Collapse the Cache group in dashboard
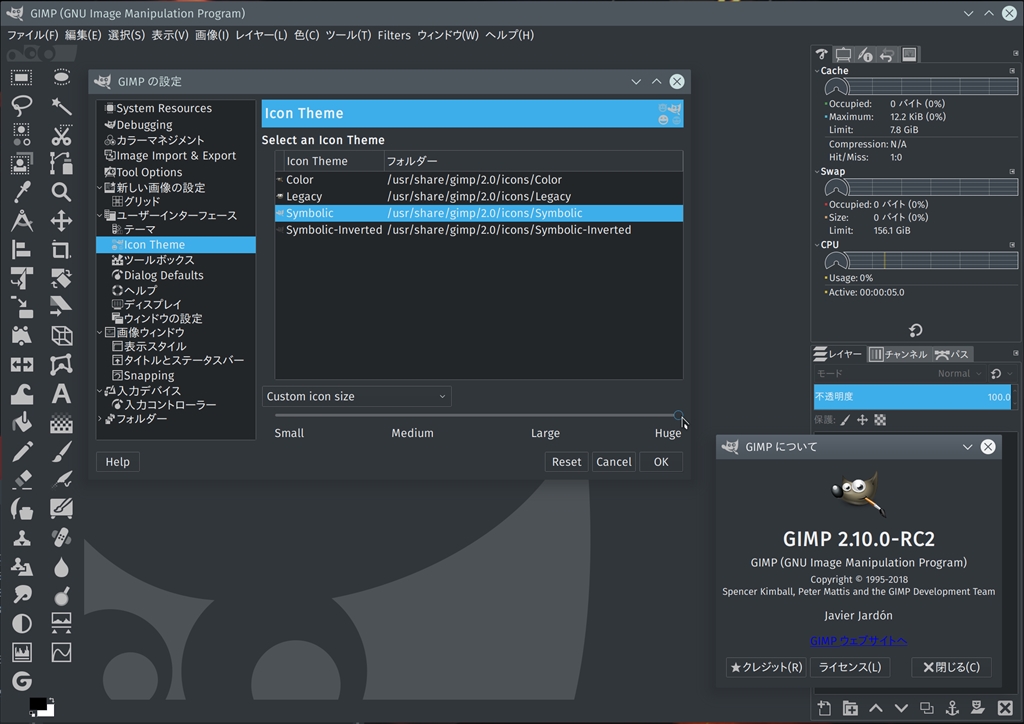The height and width of the screenshot is (724, 1024). point(817,71)
